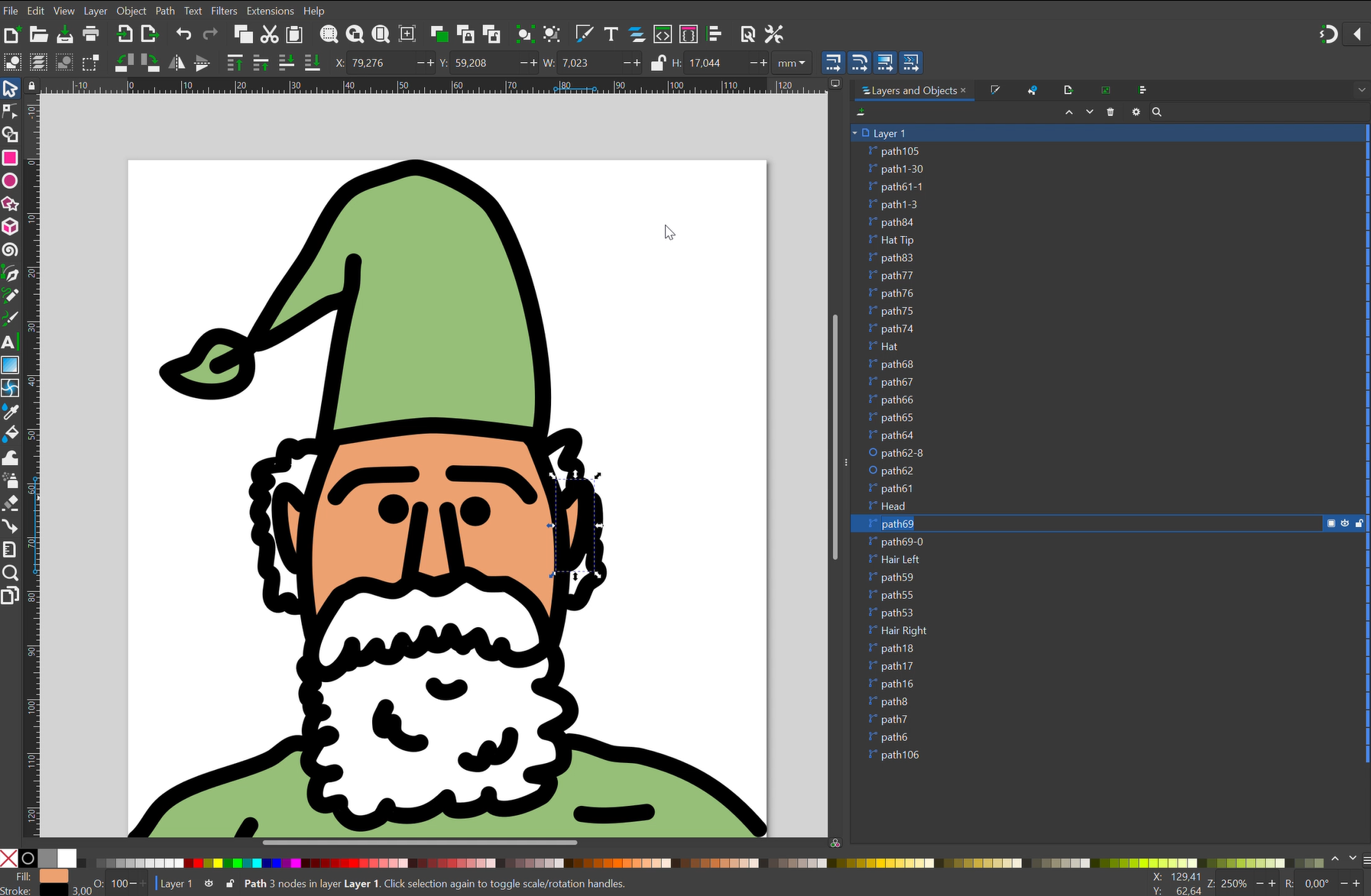Delete selected layer with trash icon
The image size is (1371, 896).
[x=1110, y=112]
